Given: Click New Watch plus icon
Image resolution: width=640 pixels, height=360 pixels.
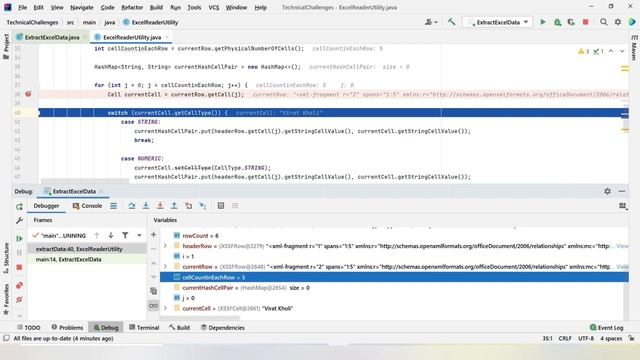Looking at the screenshot, I should [x=153, y=235].
